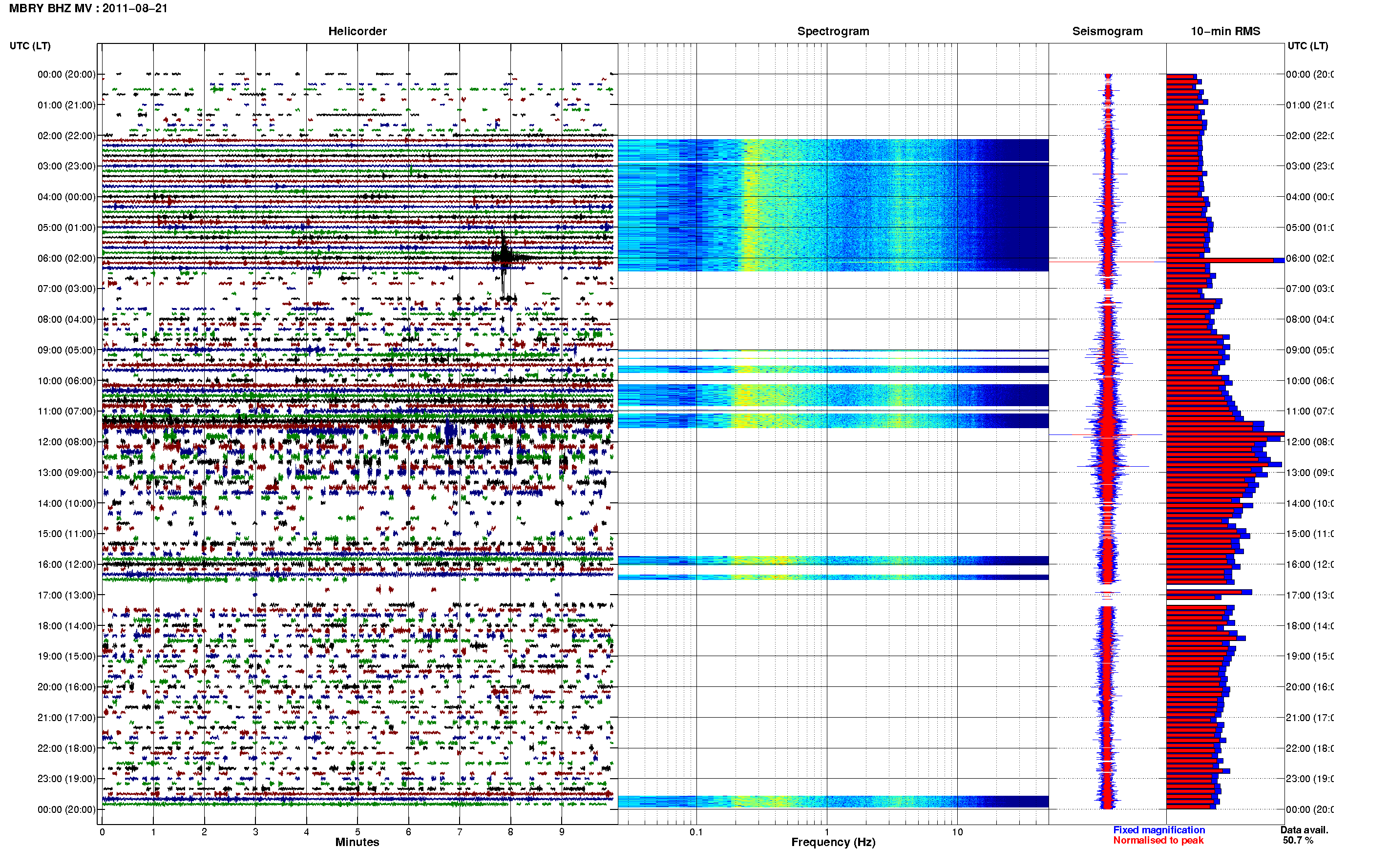Click minute tick 3 on Helicorder axis

point(255,832)
